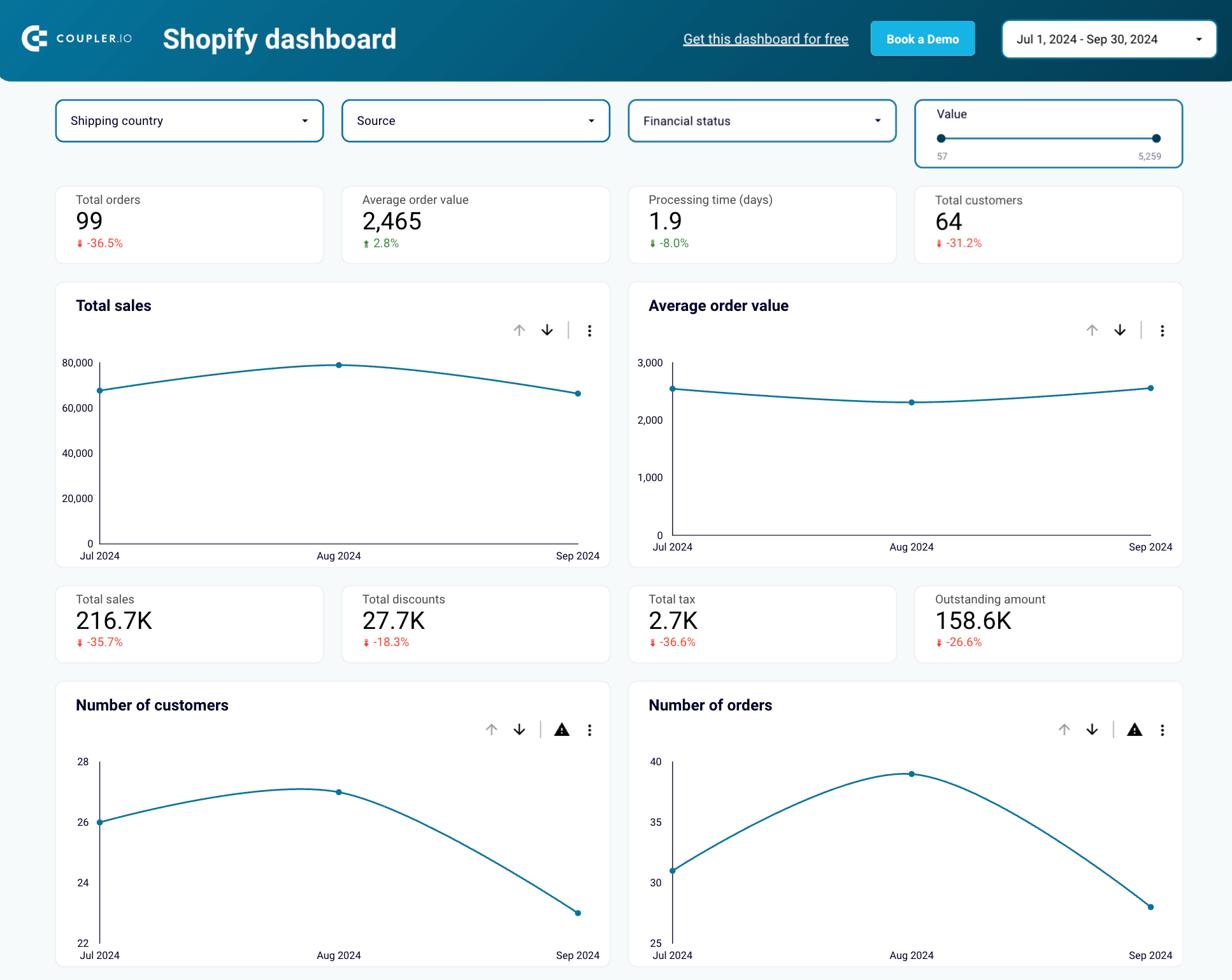View the warning icon on Number of customers chart
Image resolution: width=1232 pixels, height=980 pixels.
click(x=561, y=730)
